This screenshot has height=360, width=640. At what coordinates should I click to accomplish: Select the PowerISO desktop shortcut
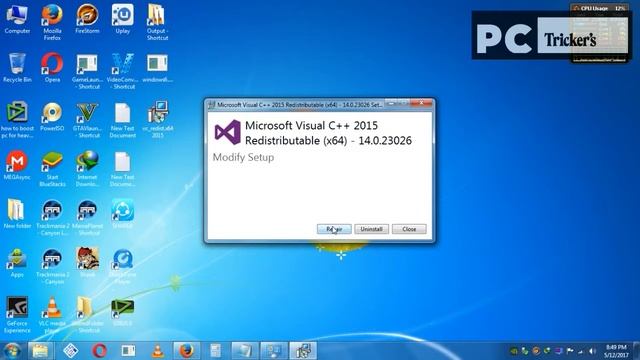point(52,117)
